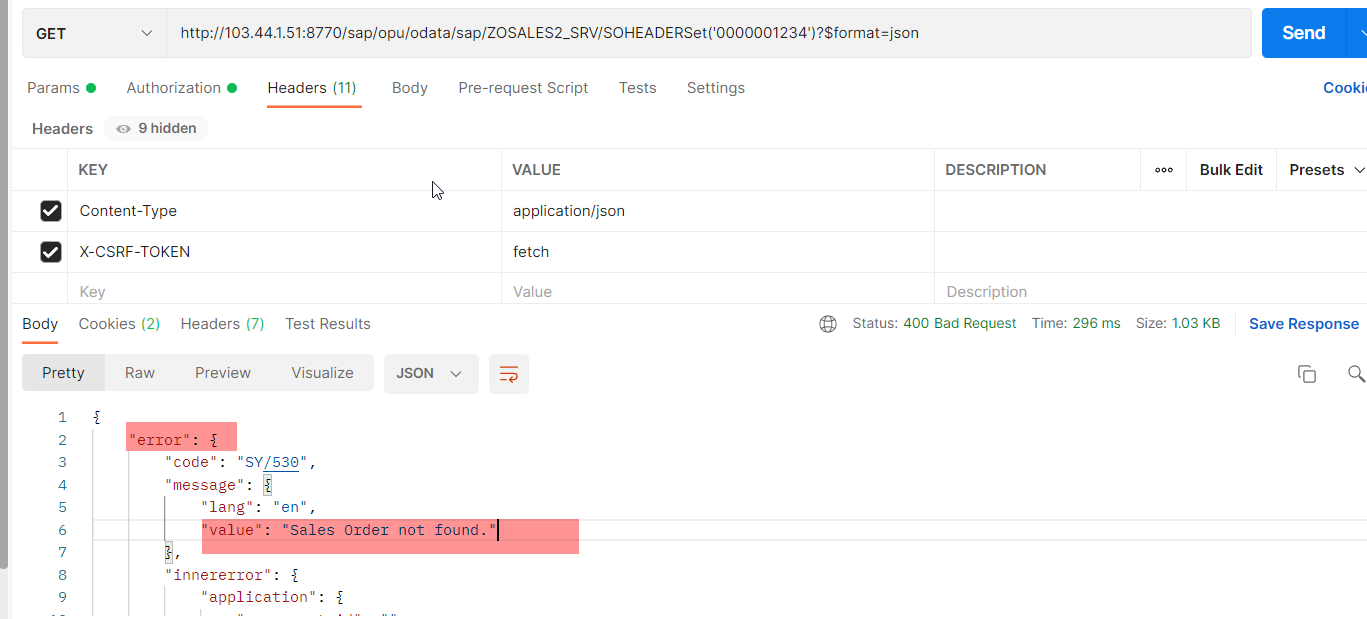Click the empty Key input field
Viewport: 1367px width, 619px height.
(284, 290)
